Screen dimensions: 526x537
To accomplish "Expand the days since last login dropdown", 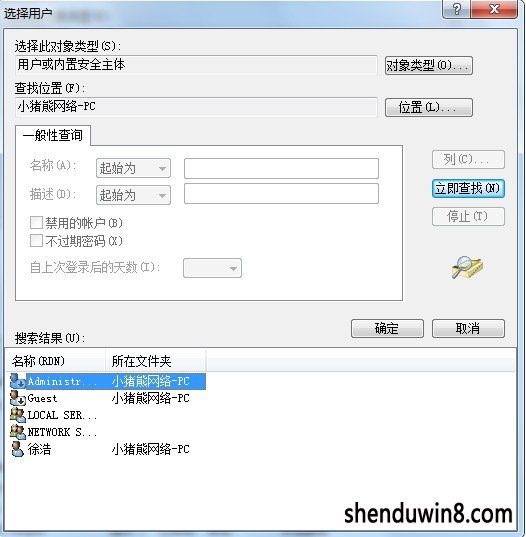I will tap(212, 268).
